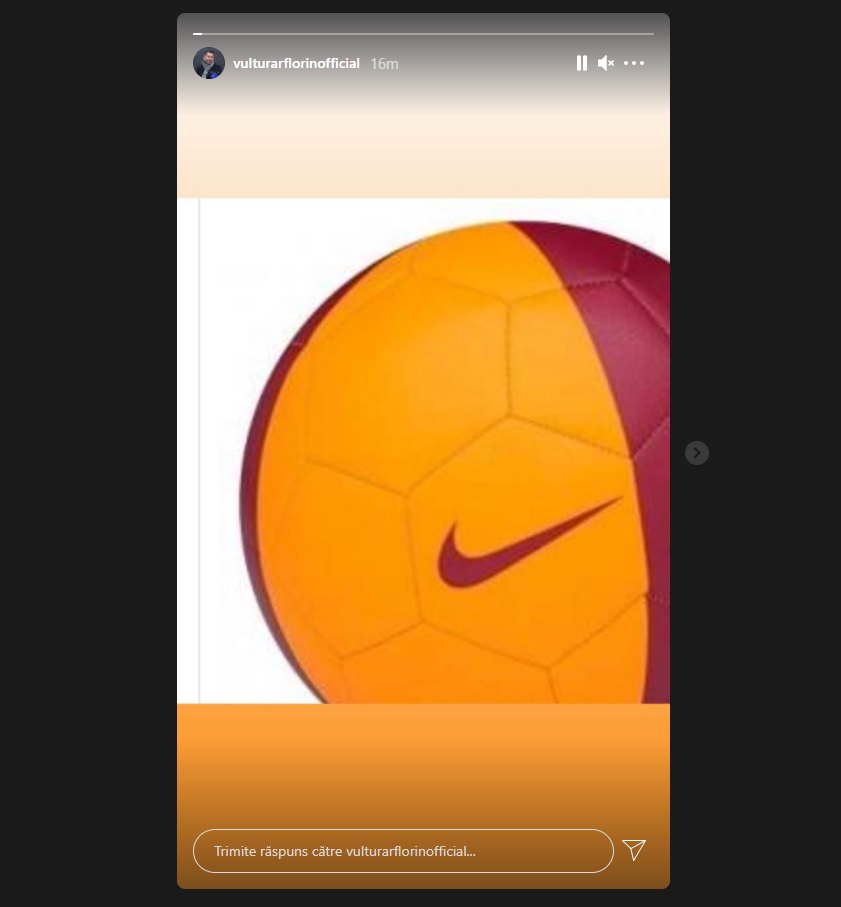Click the cream banner above the ball
841x907 pixels.
(423, 154)
